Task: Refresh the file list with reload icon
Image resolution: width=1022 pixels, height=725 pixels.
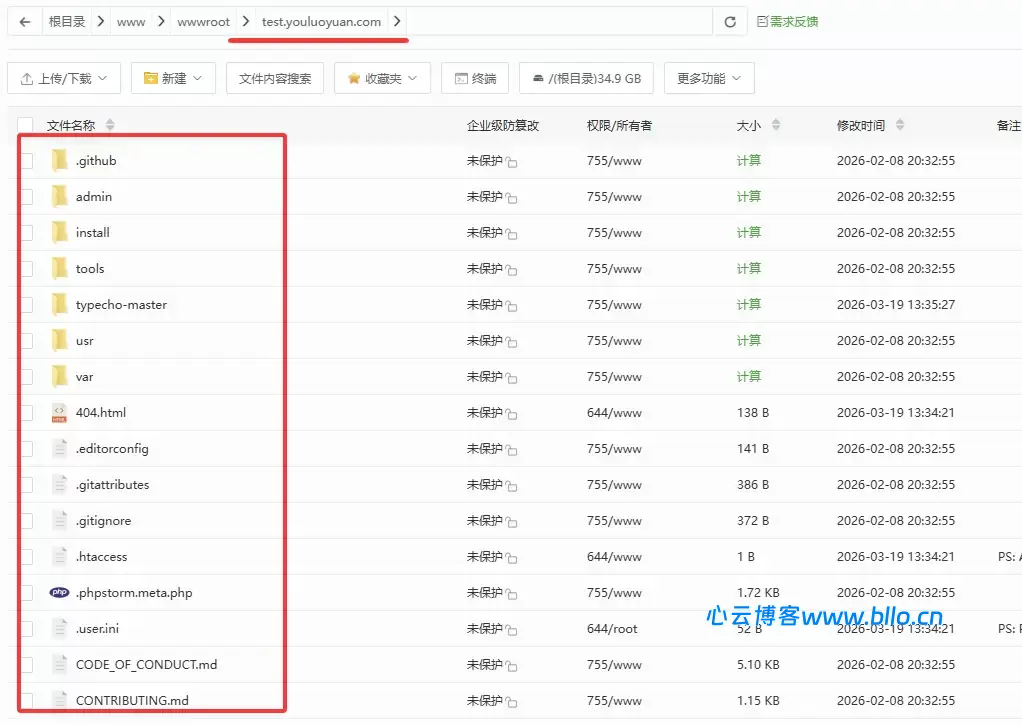Action: [x=730, y=22]
